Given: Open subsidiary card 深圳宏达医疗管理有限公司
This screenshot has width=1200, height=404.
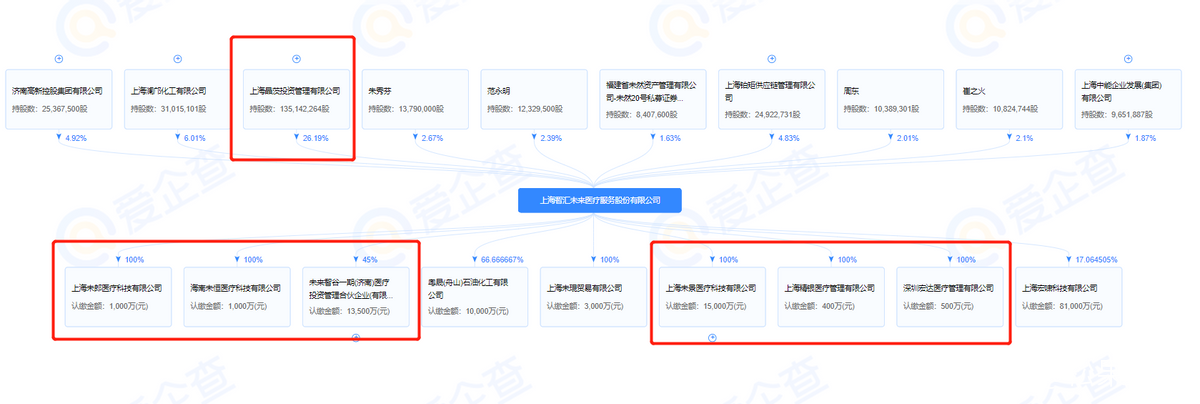Looking at the screenshot, I should point(951,297).
